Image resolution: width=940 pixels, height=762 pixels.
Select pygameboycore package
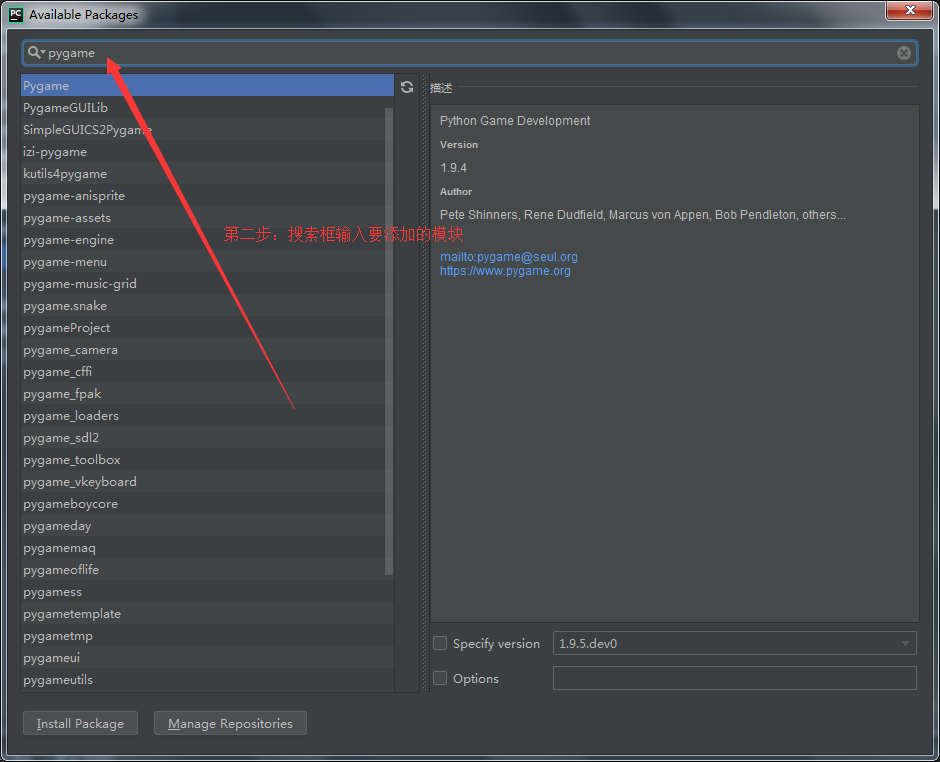pos(207,504)
